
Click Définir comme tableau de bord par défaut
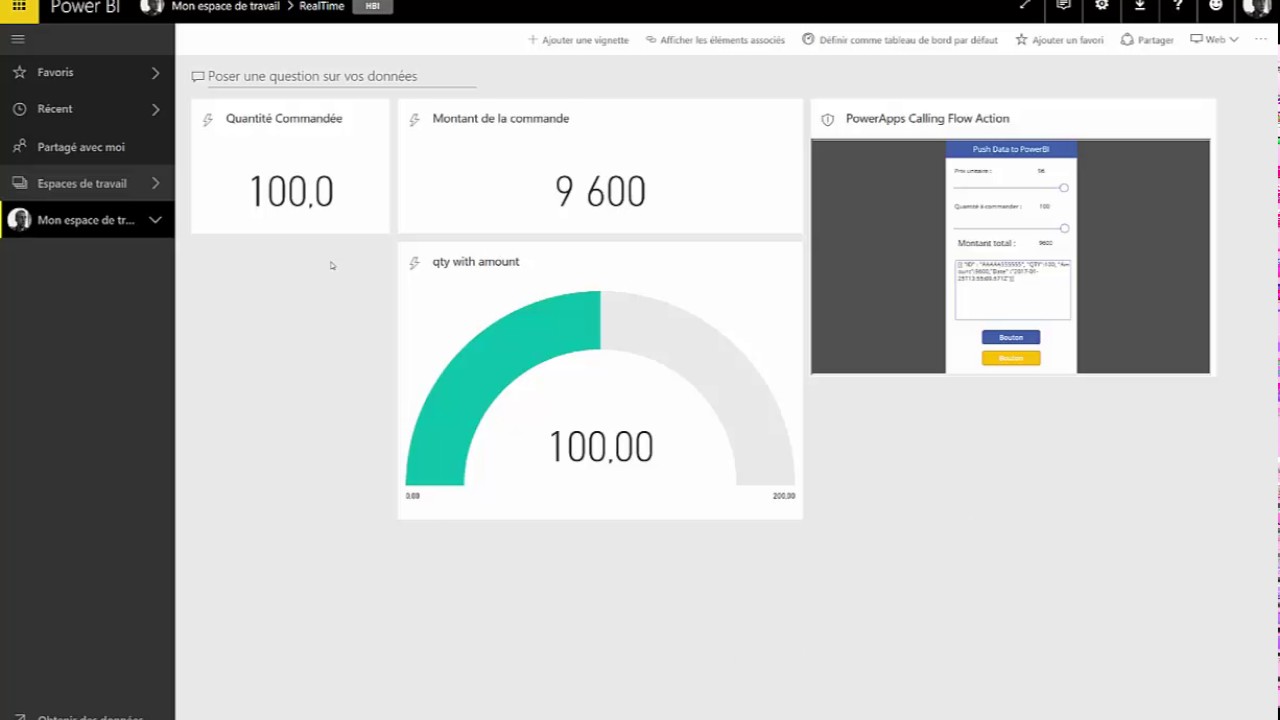click(900, 40)
